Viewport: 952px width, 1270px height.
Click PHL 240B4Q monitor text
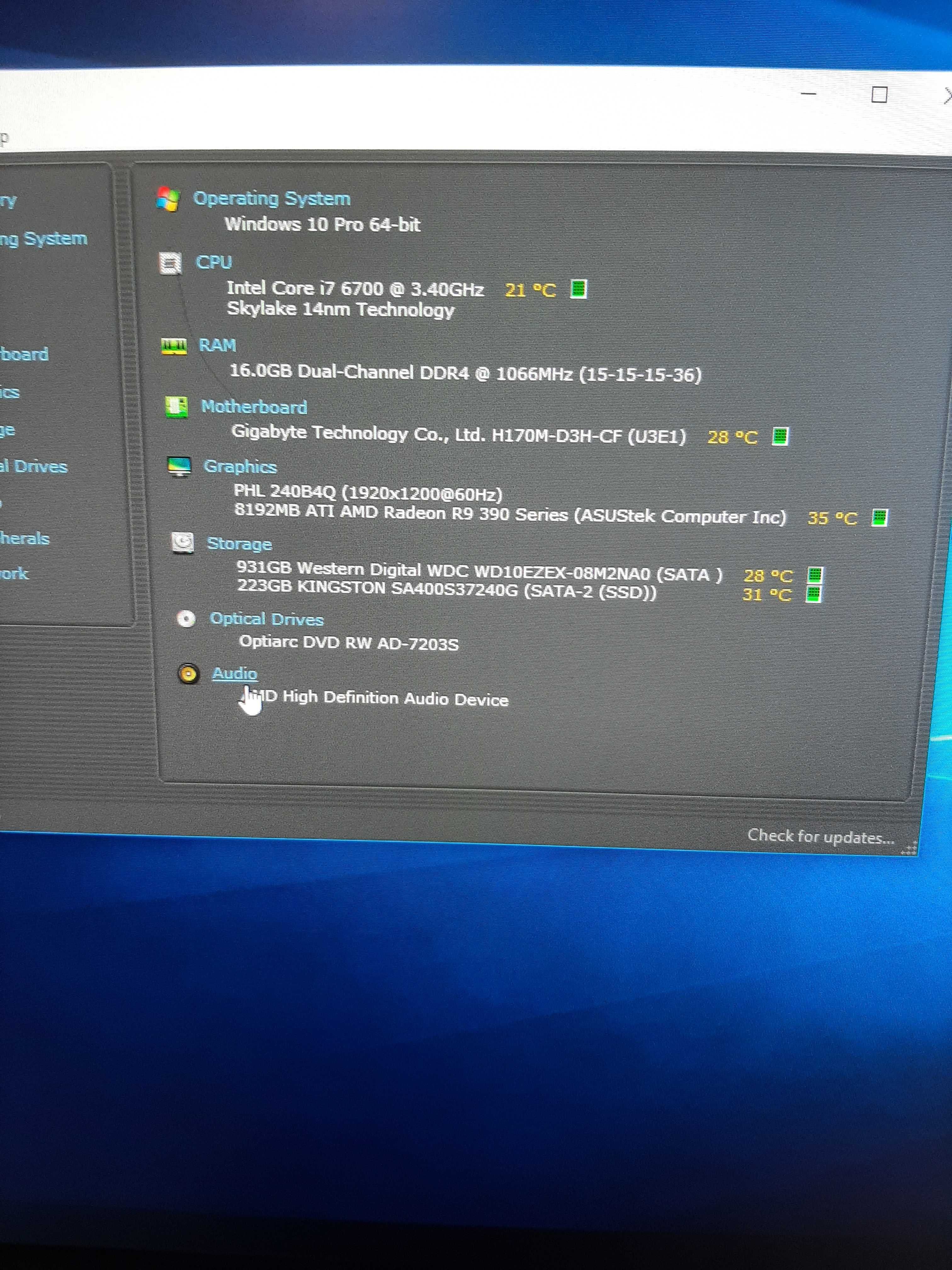pyautogui.click(x=368, y=493)
